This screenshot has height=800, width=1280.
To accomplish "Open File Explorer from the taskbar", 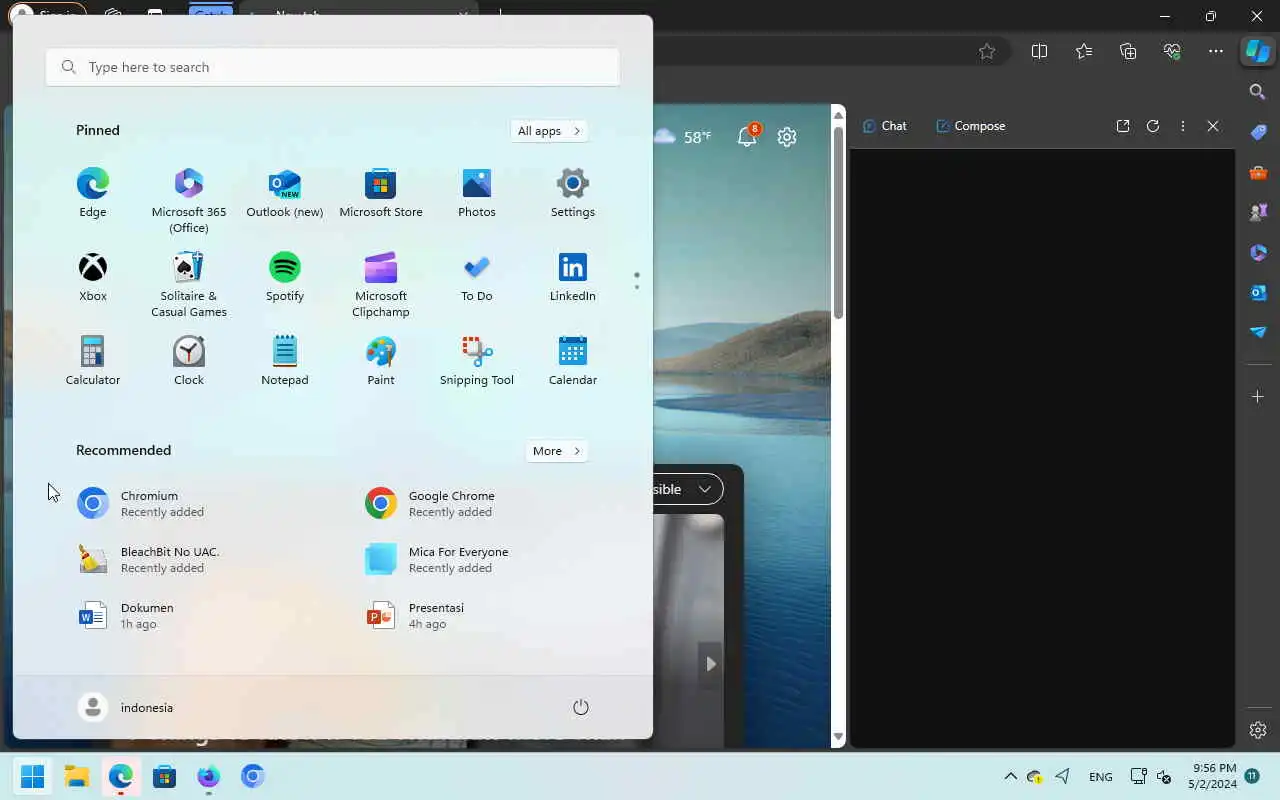I will point(77,776).
